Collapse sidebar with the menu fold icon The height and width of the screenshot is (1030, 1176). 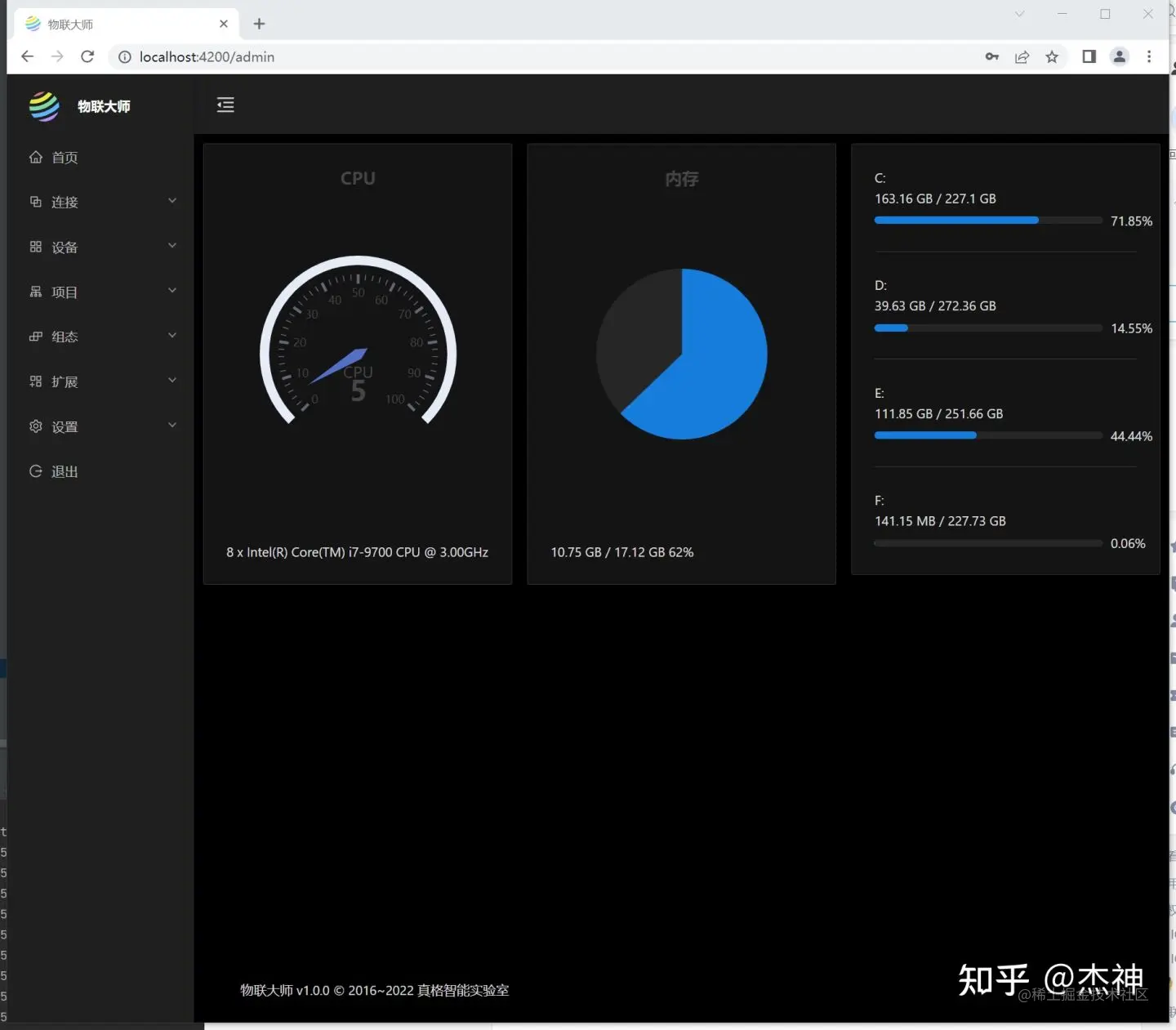pos(225,105)
